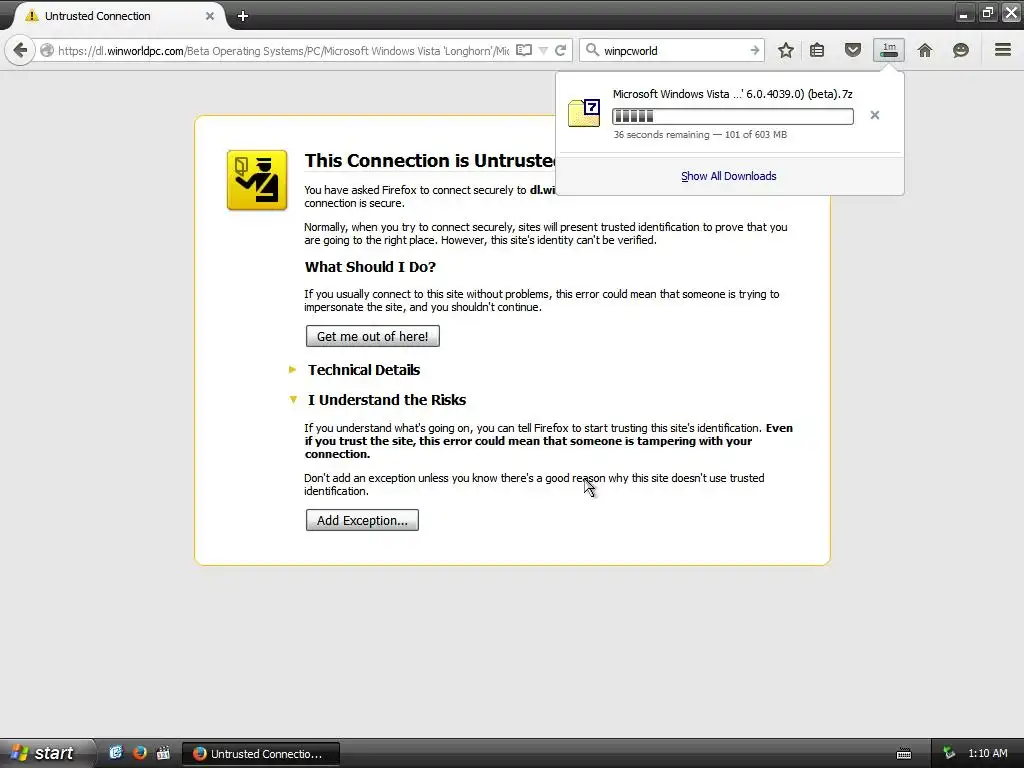This screenshot has width=1024, height=768.
Task: Click the What Should I Do? heading
Action: (x=370, y=266)
